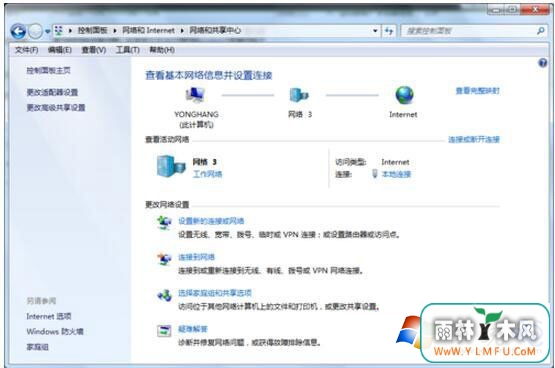Screen dimensions: 555x368
Task: Click 连接或断开连接 link
Action: [474, 139]
